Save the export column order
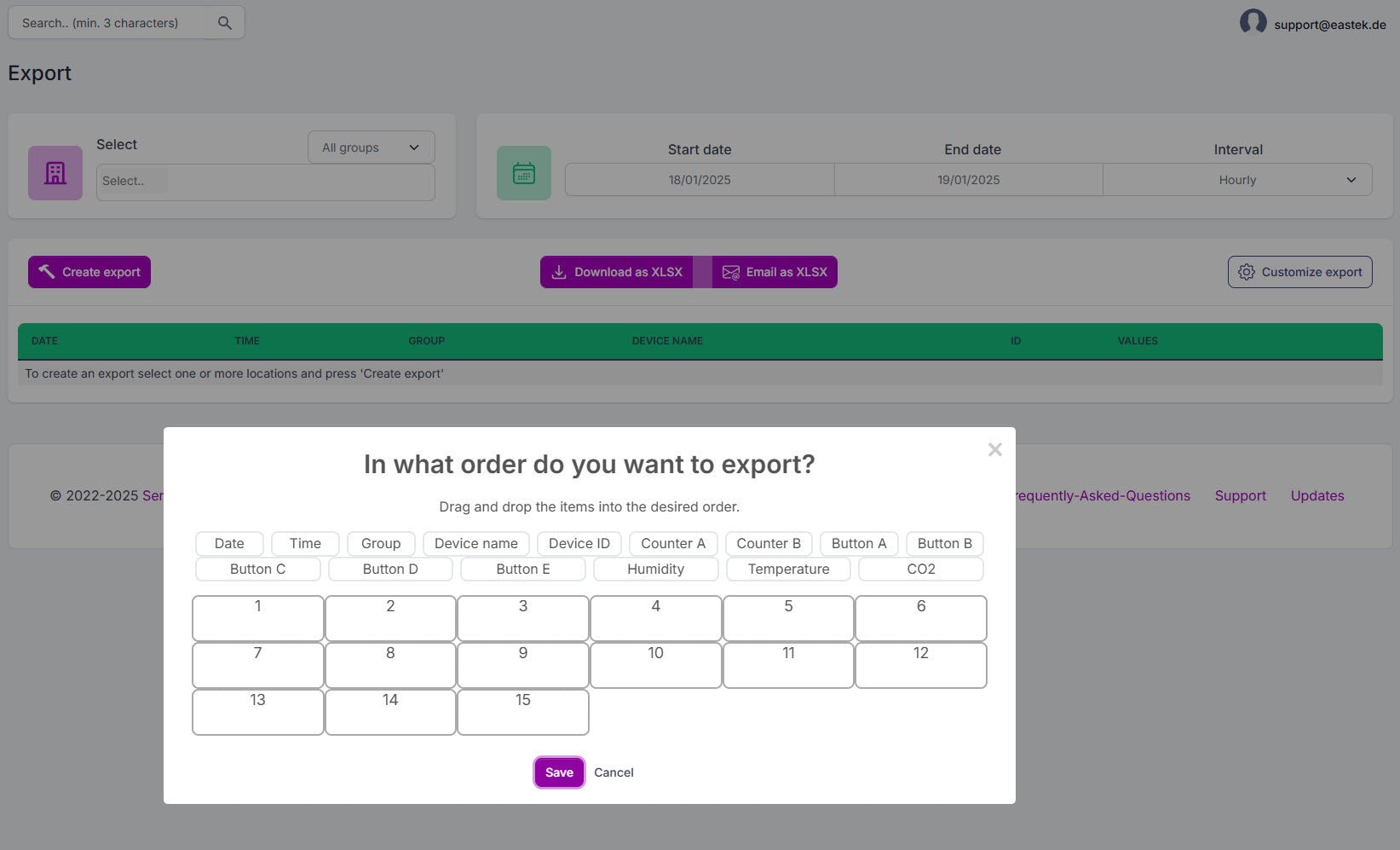1400x850 pixels. 558,772
